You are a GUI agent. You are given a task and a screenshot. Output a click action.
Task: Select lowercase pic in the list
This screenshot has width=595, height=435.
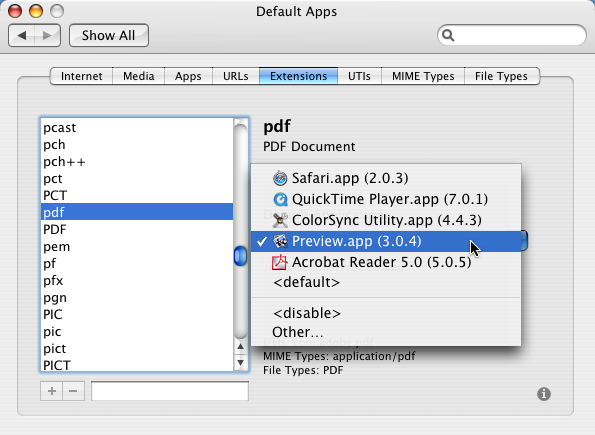tap(137, 331)
